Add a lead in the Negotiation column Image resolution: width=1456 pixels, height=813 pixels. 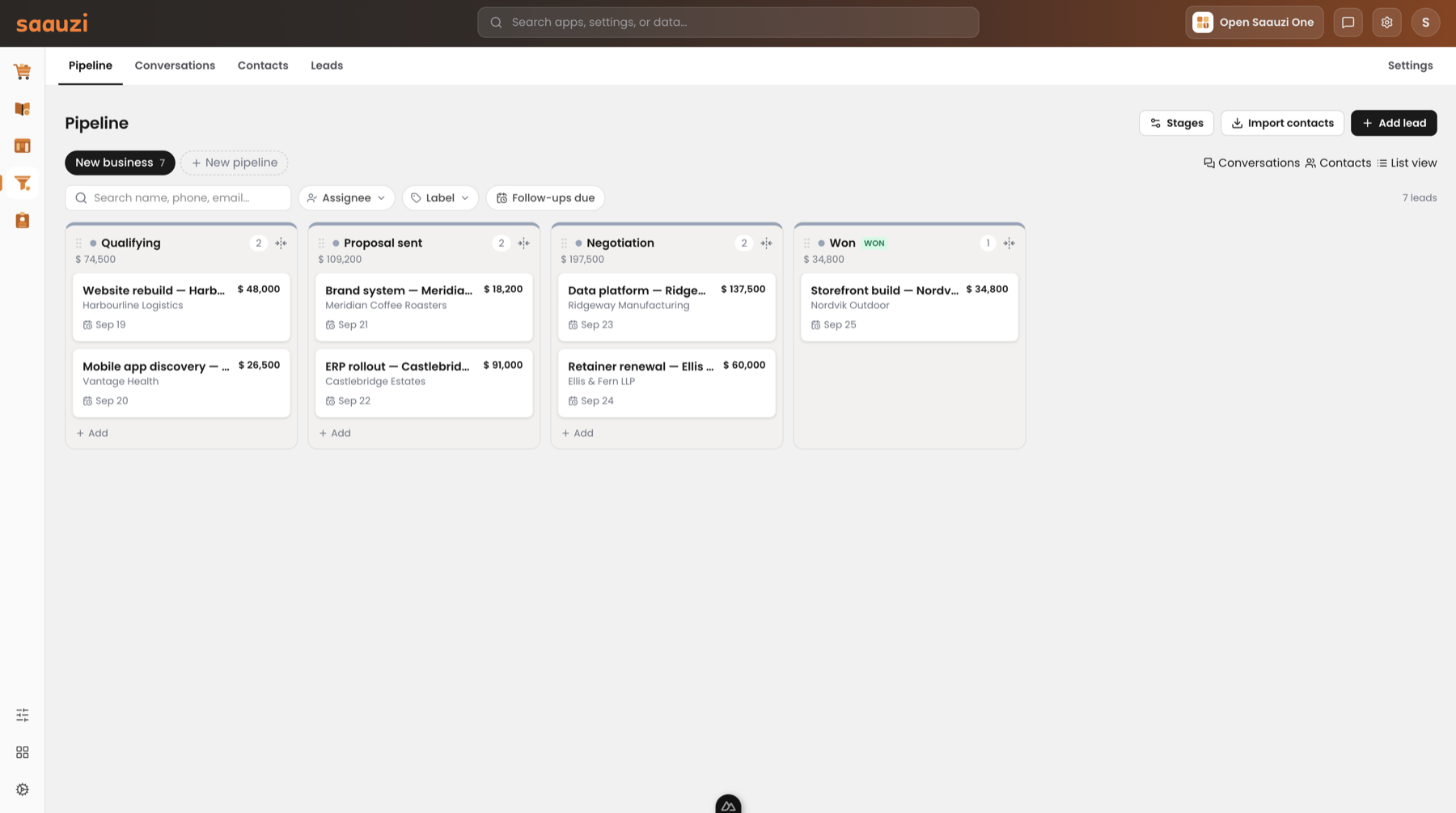pyautogui.click(x=578, y=434)
